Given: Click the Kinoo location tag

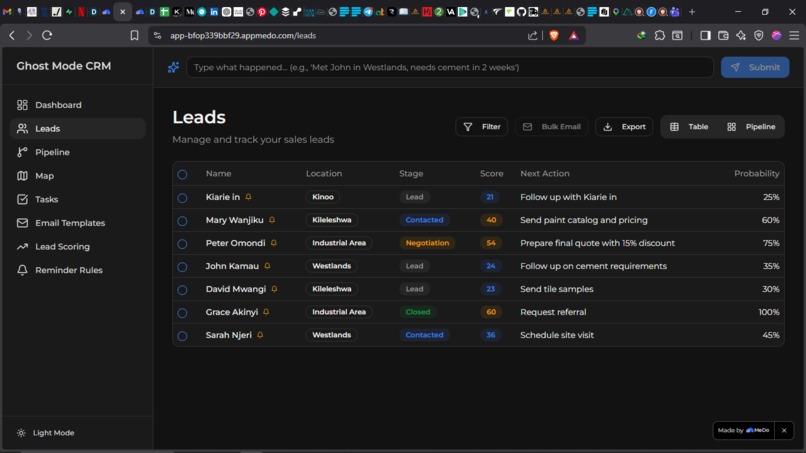Looking at the screenshot, I should click(x=323, y=197).
